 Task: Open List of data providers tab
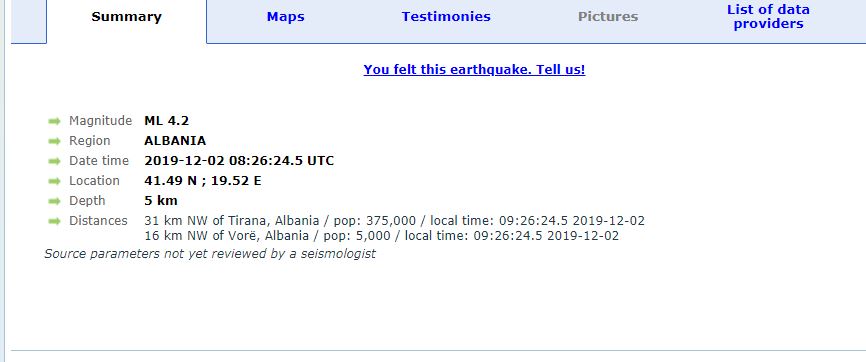point(768,17)
